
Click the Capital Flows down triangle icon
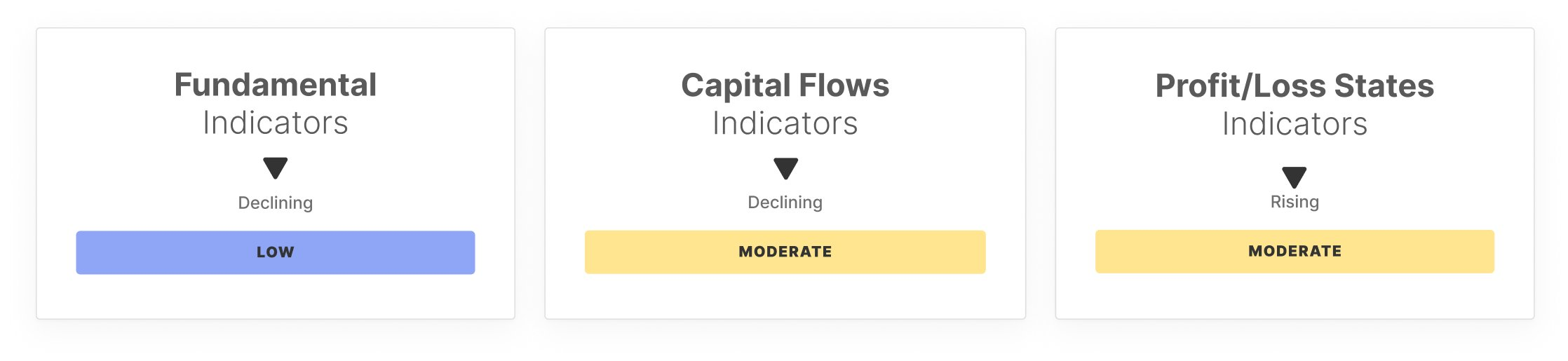tap(785, 168)
